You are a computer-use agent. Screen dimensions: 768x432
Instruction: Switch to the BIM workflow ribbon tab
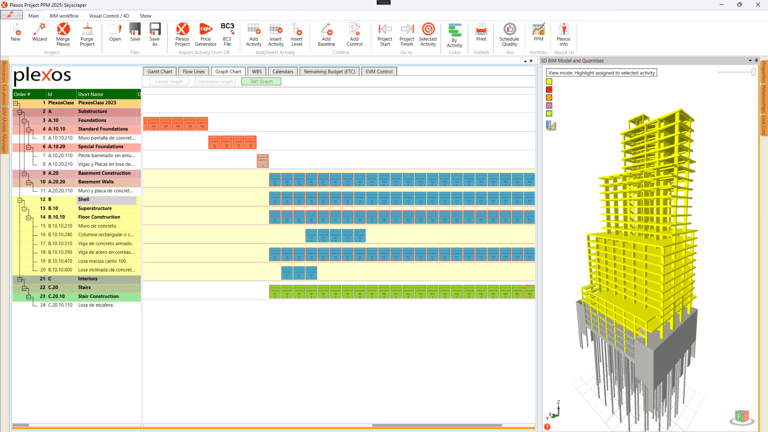pyautogui.click(x=64, y=16)
